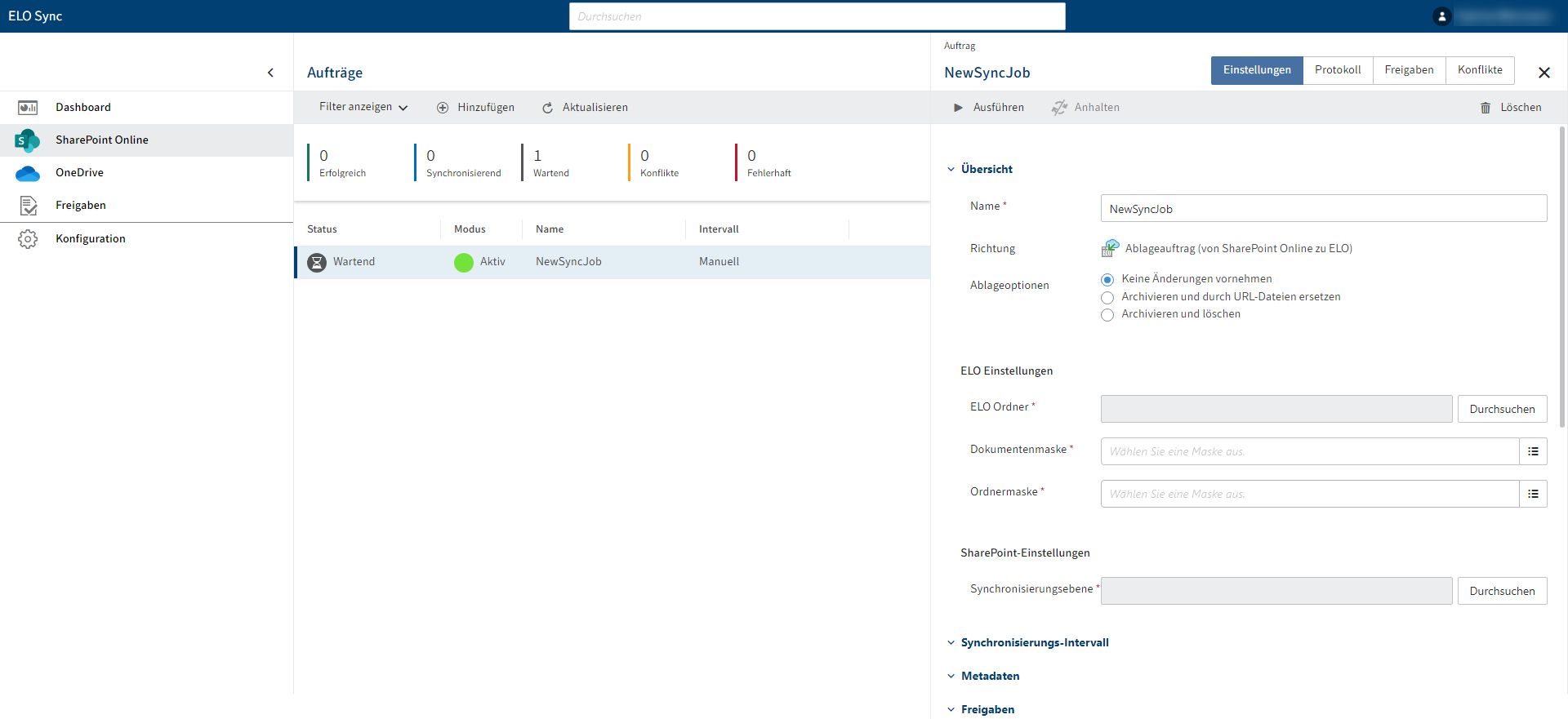Click the top Durchsuchen search field
The image size is (1568, 719).
(817, 16)
